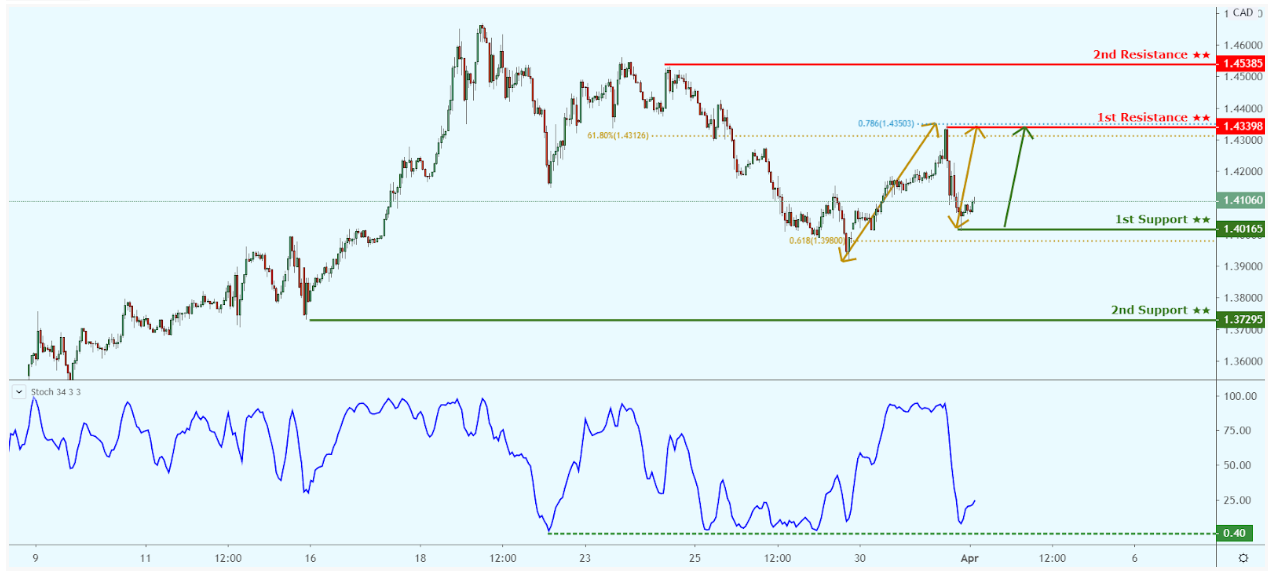Click the 1.44000 price axis value
Viewport: 1272px width, 585px height.
[x=1242, y=108]
